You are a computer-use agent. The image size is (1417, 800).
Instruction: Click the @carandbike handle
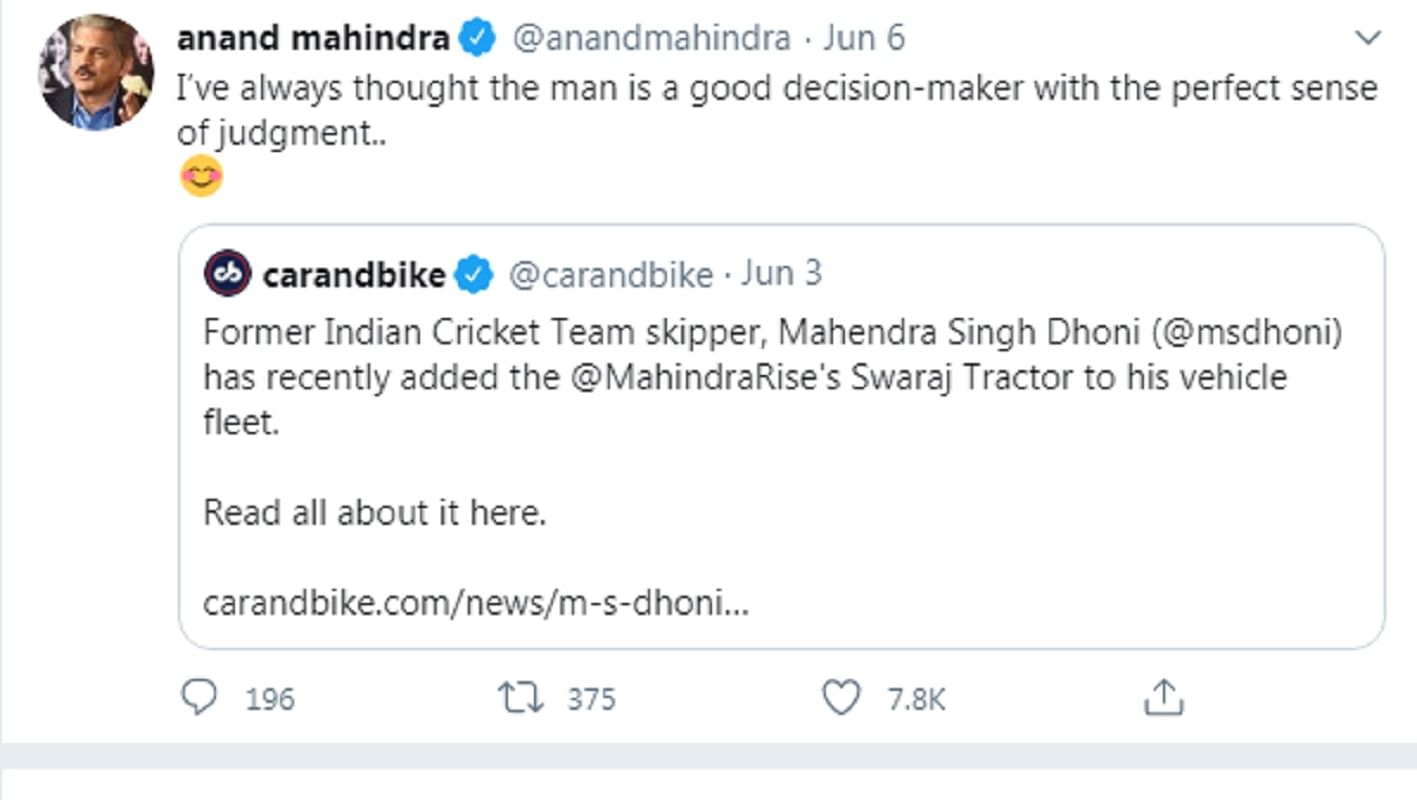pos(611,275)
